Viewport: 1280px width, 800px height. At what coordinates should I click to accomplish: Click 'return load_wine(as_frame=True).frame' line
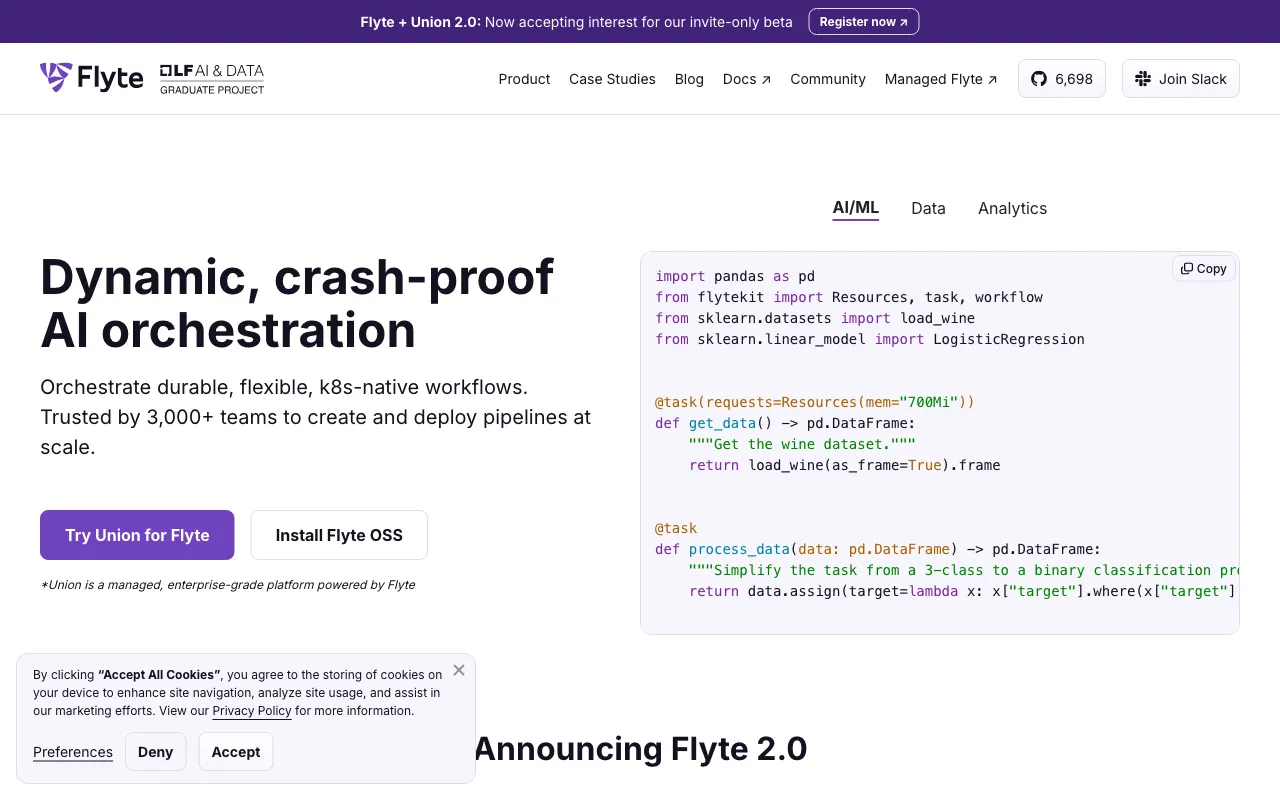(x=845, y=465)
